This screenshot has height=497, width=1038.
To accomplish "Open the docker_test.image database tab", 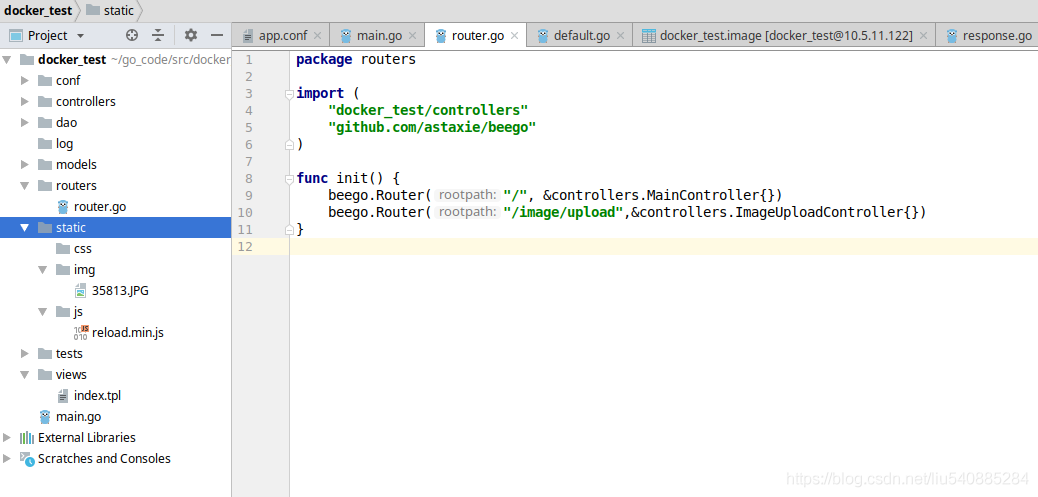I will (x=786, y=36).
